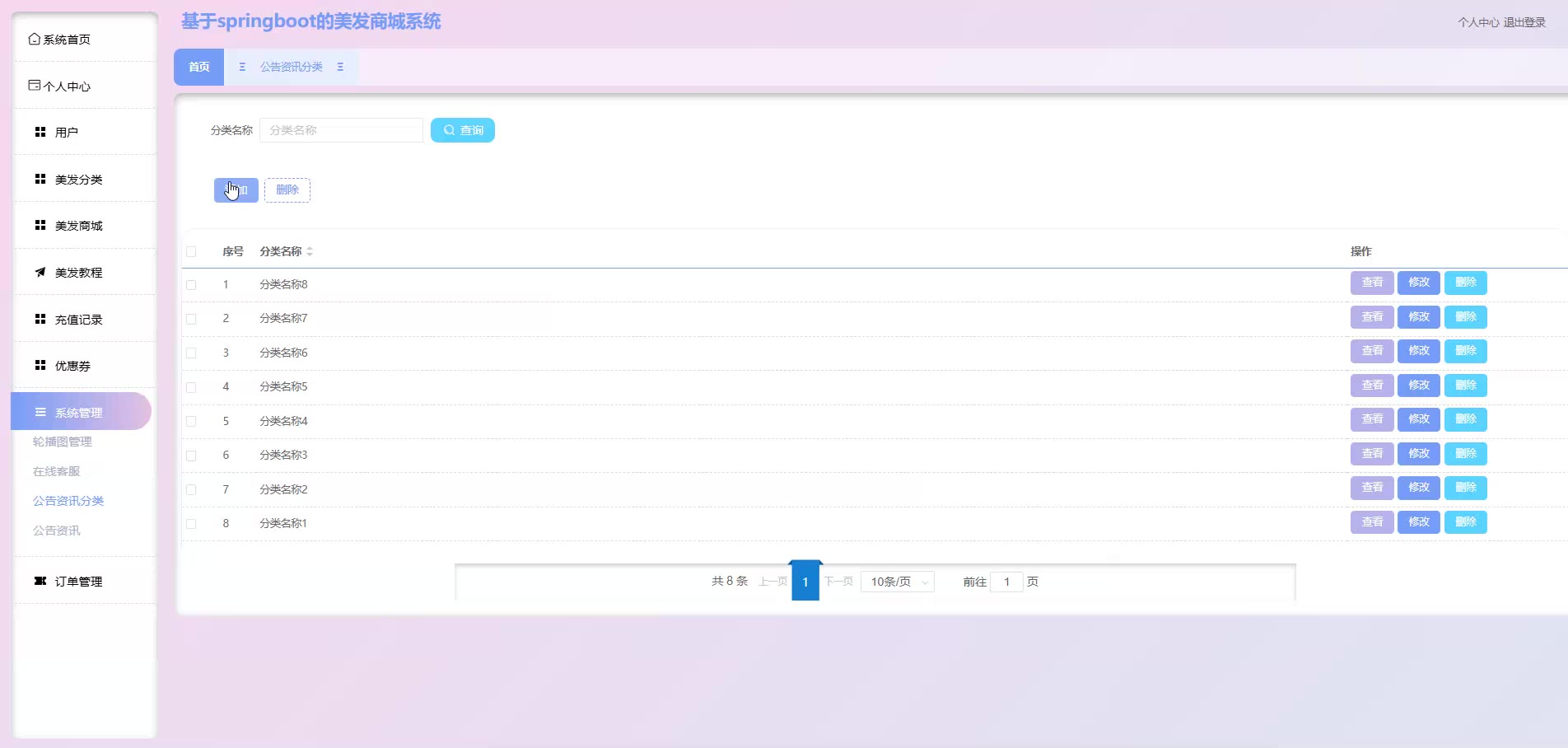Click the 添加 add button
1568x748 pixels.
pyautogui.click(x=236, y=190)
